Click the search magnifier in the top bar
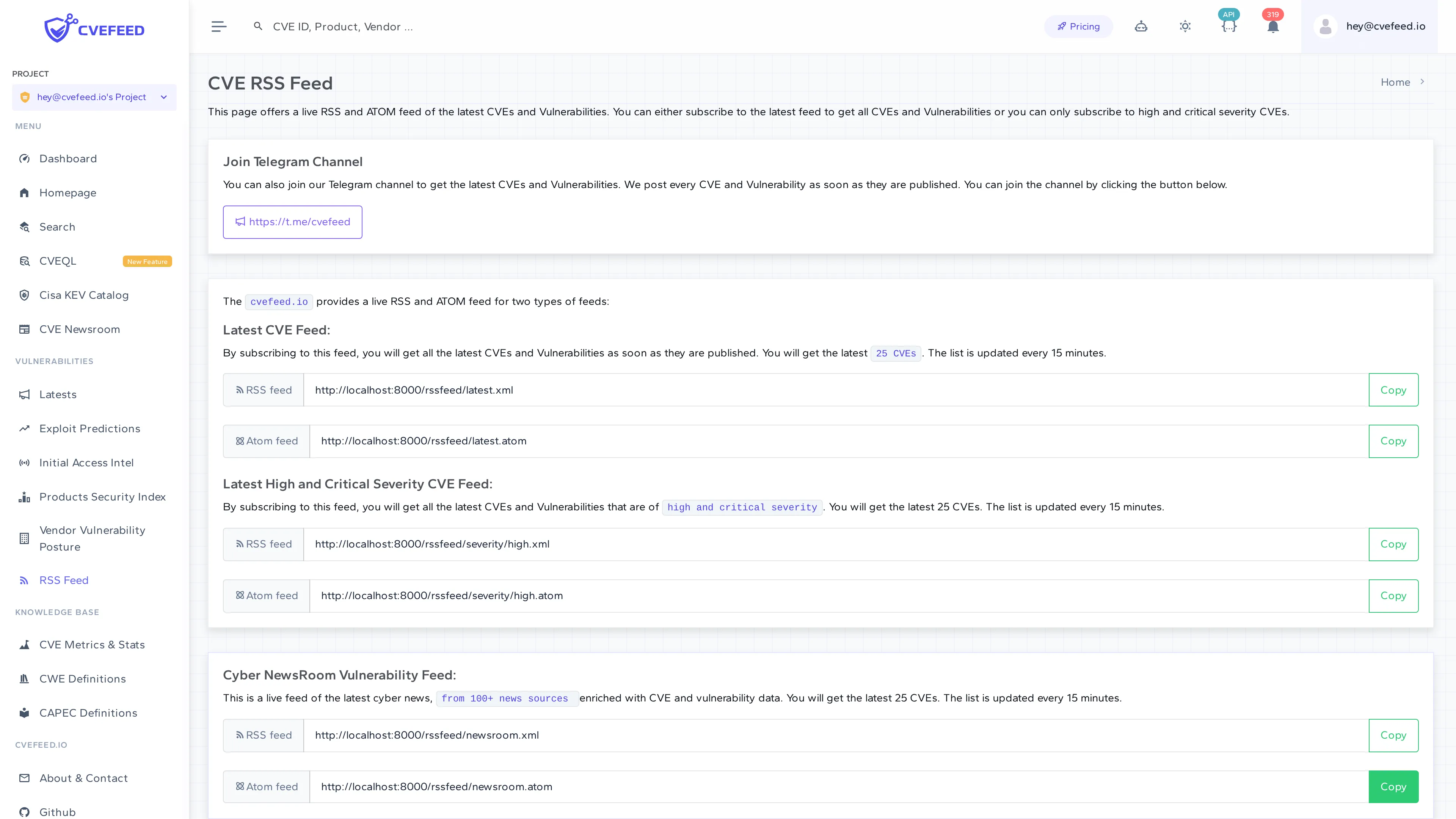This screenshot has width=1456, height=819. pos(258,26)
